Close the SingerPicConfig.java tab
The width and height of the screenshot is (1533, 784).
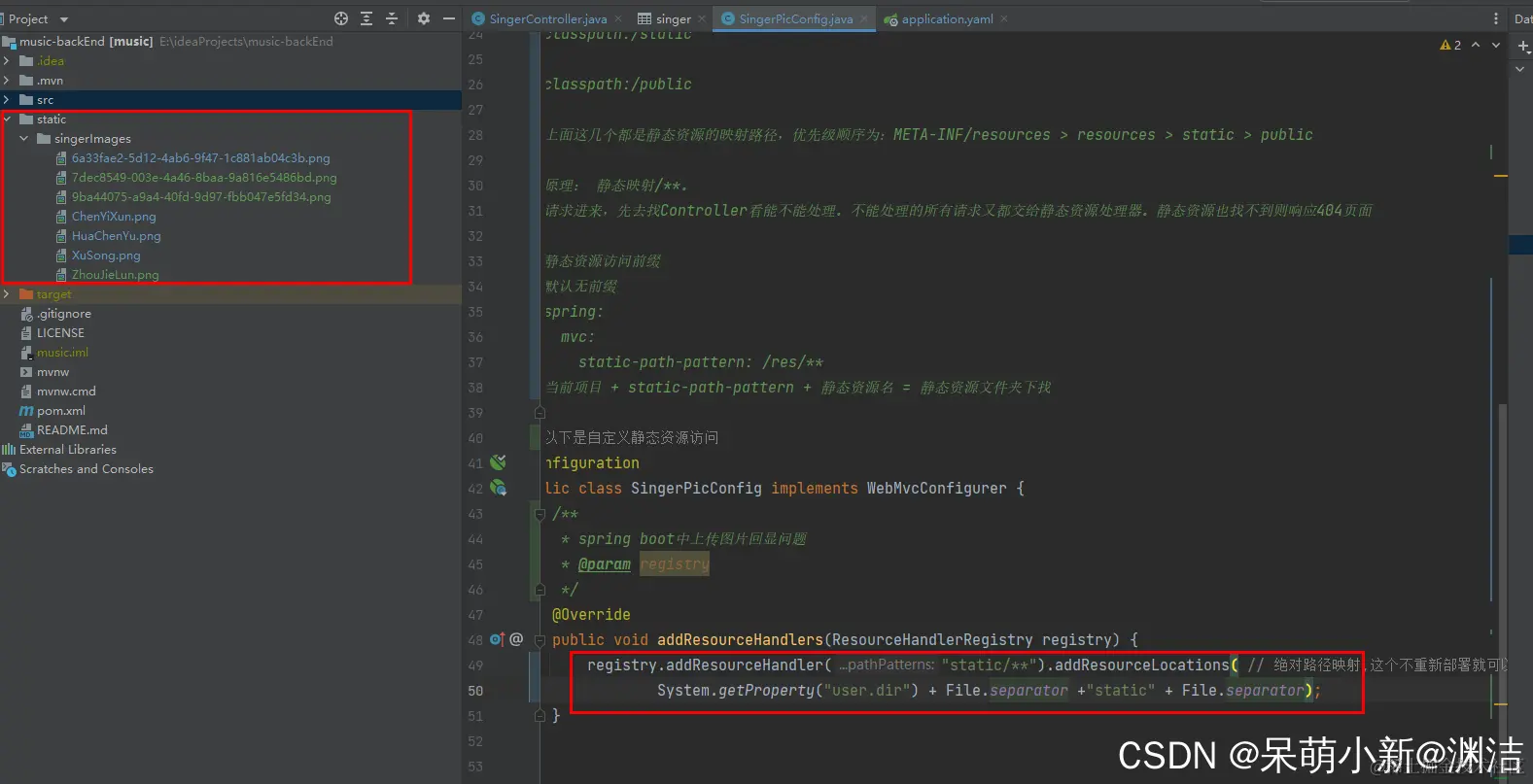tap(864, 18)
